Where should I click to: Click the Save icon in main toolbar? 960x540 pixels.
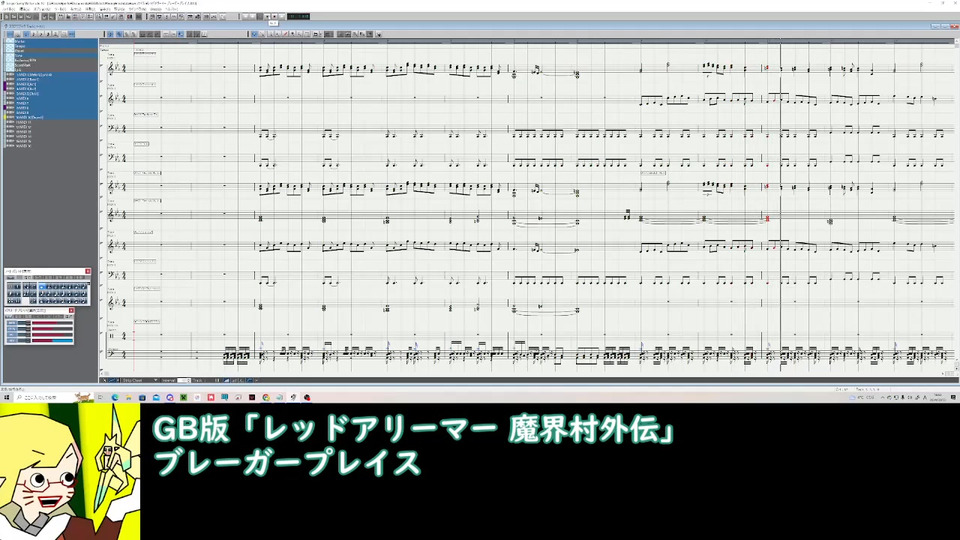tap(21, 17)
